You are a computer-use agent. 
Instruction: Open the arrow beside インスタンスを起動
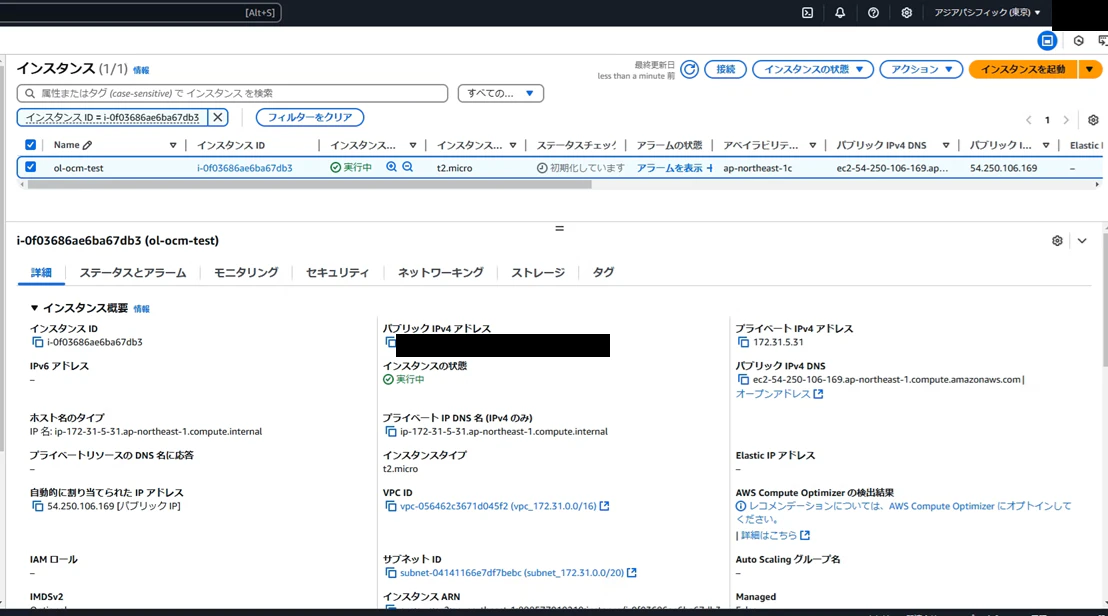(1090, 69)
